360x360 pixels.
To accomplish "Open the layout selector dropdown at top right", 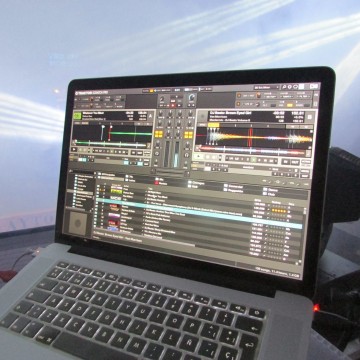I will pyautogui.click(x=266, y=87).
